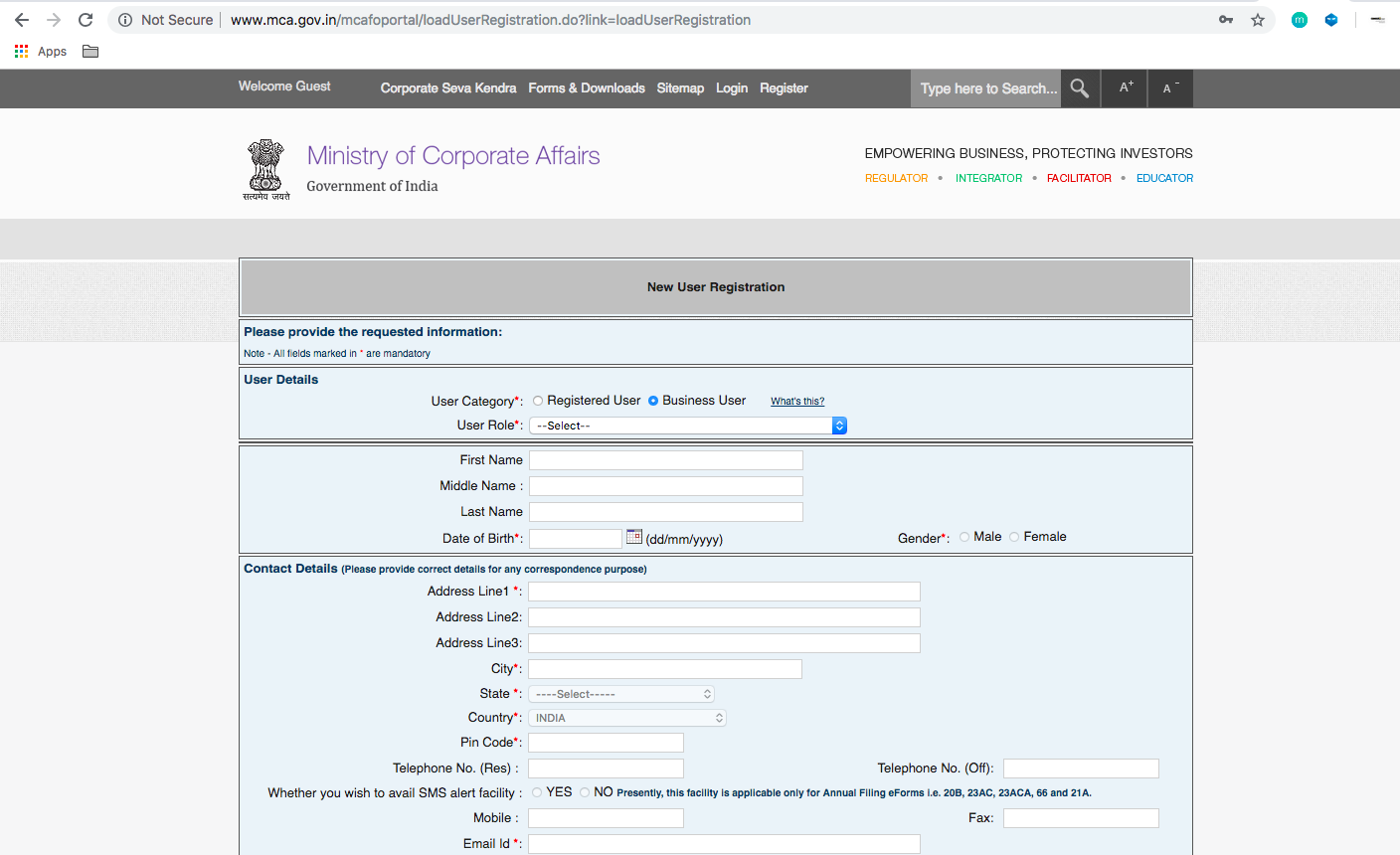Open the Date of Birth calendar picker
Screen dimensions: 1400x855
coord(634,537)
